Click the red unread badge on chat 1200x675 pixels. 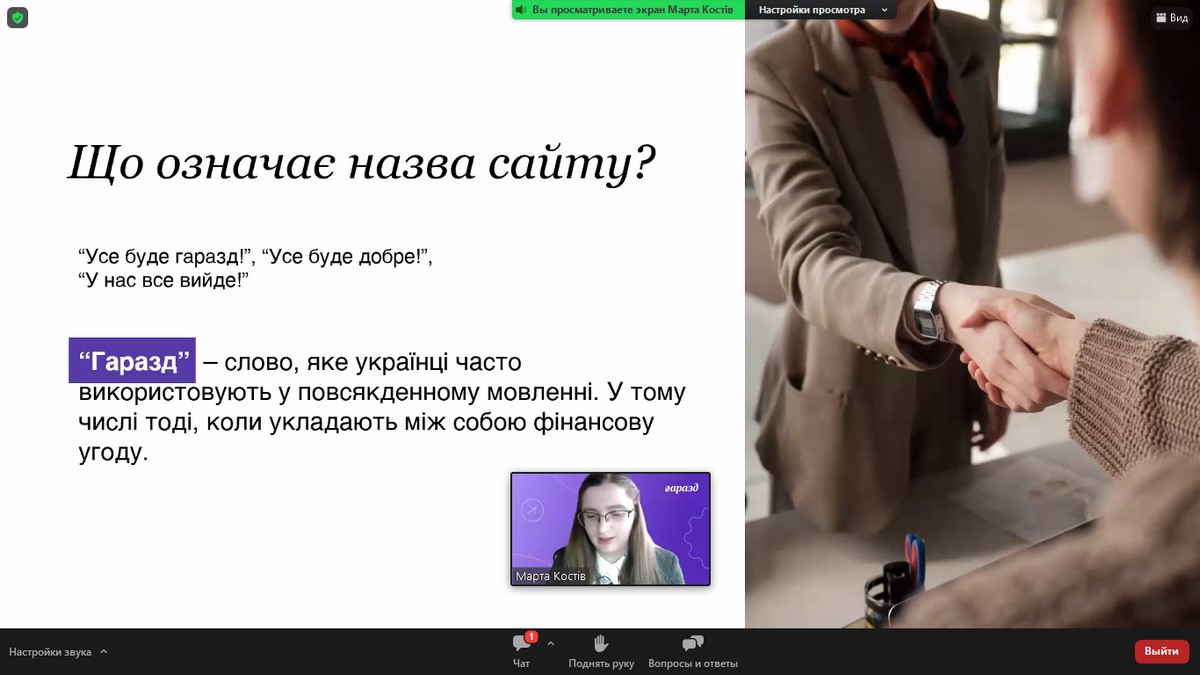click(x=531, y=636)
